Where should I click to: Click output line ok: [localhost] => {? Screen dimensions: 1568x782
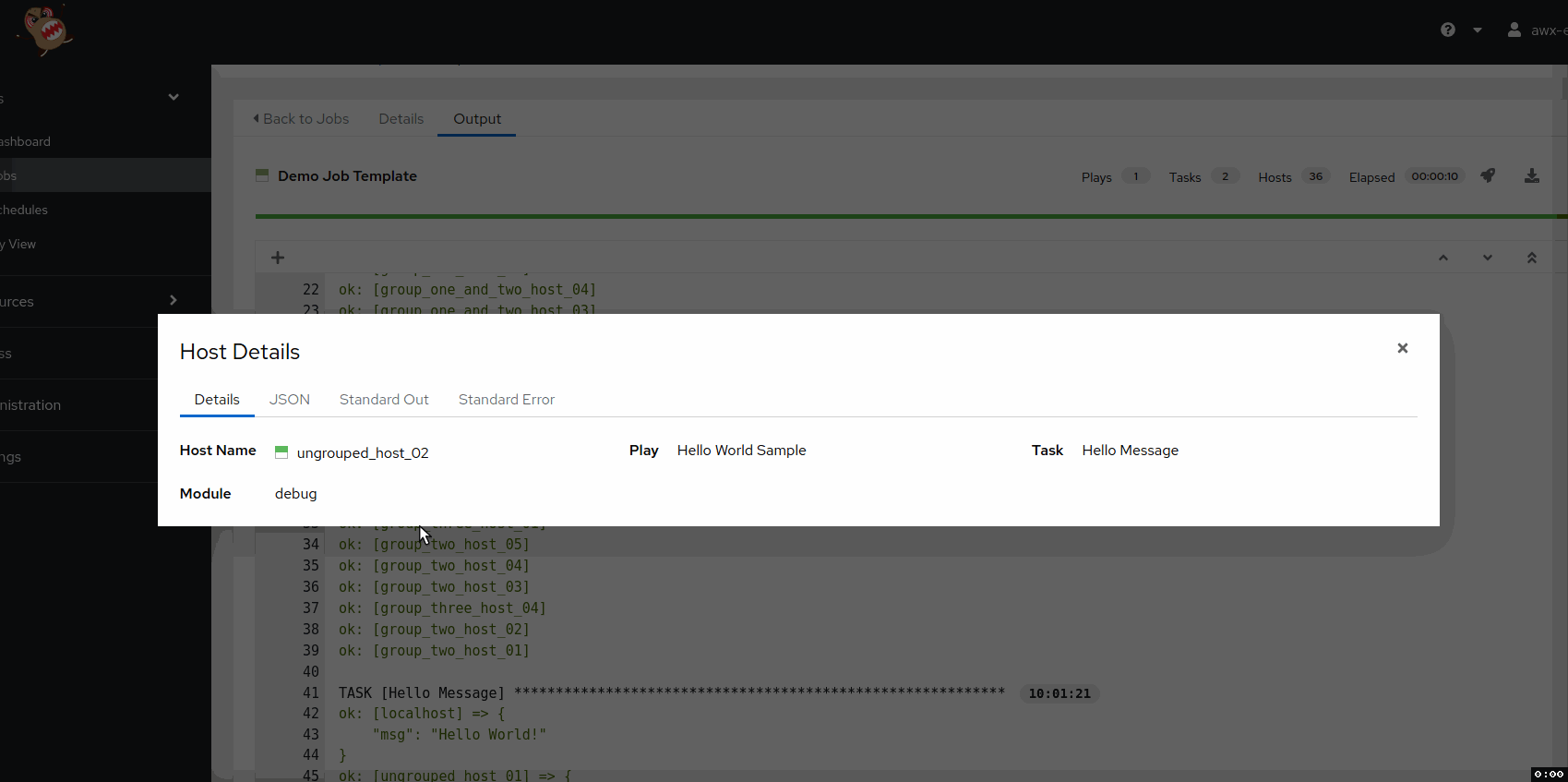coord(422,714)
